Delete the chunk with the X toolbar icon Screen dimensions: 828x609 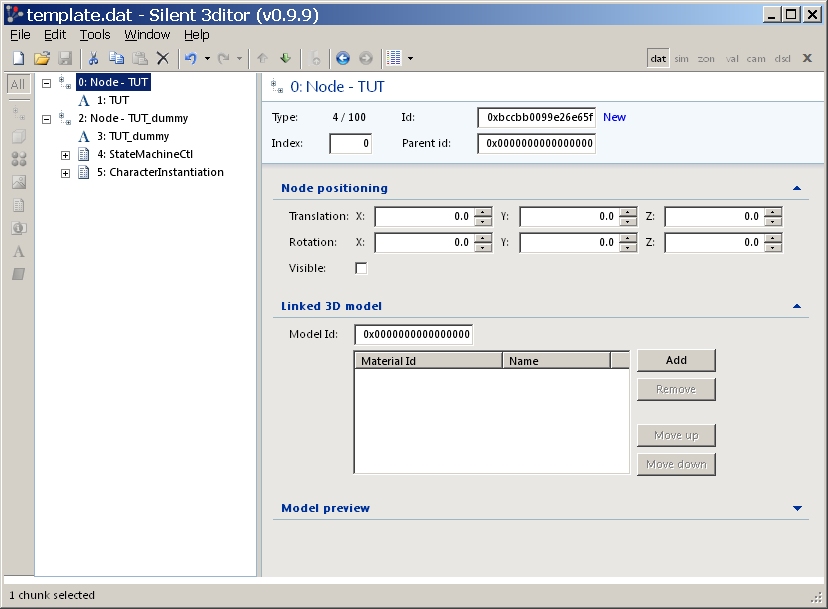pyautogui.click(x=163, y=58)
